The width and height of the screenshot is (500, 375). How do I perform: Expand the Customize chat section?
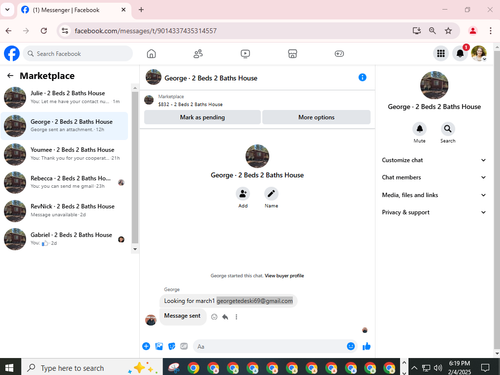click(x=434, y=160)
